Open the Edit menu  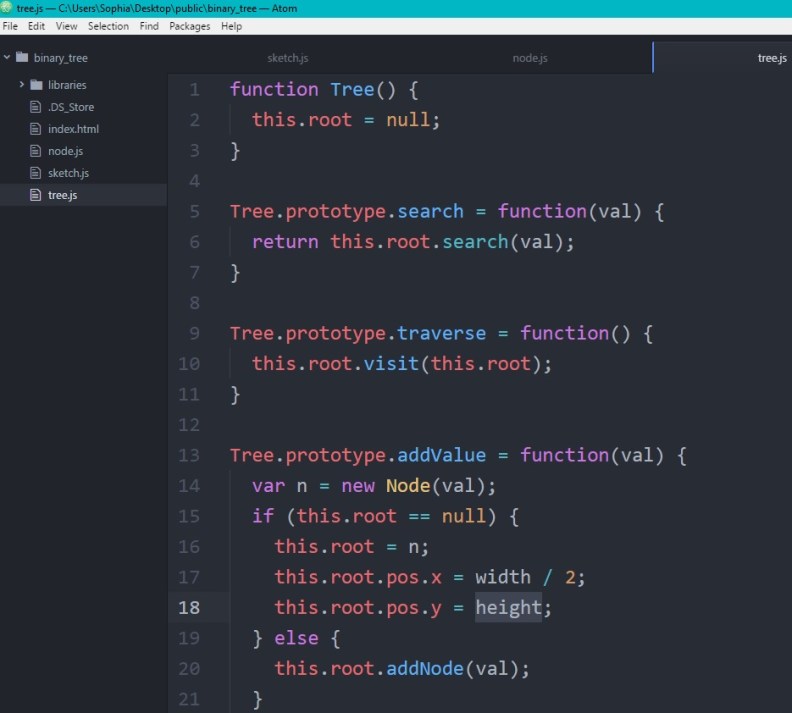36,26
